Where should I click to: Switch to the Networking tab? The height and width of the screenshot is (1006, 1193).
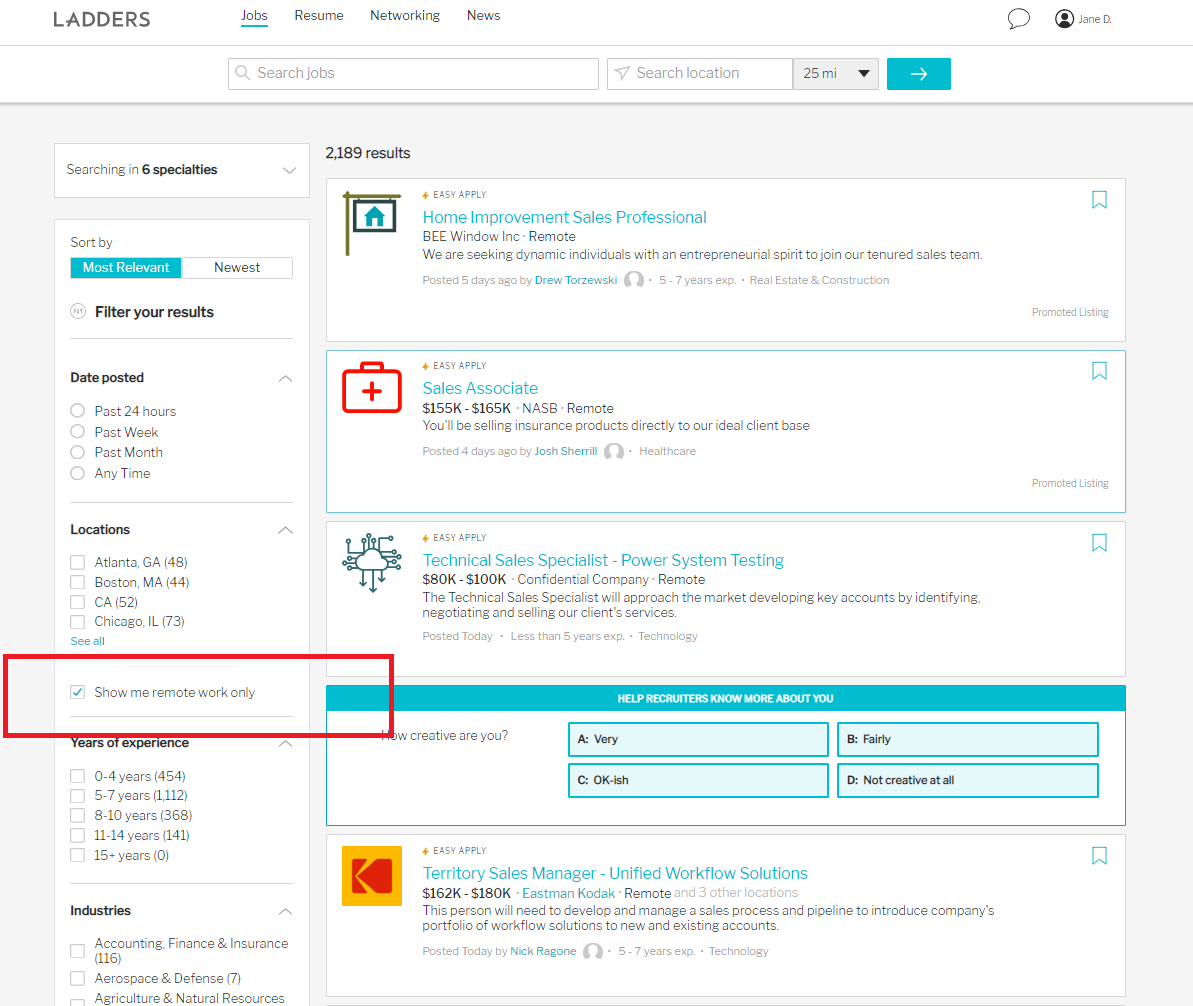[x=405, y=15]
